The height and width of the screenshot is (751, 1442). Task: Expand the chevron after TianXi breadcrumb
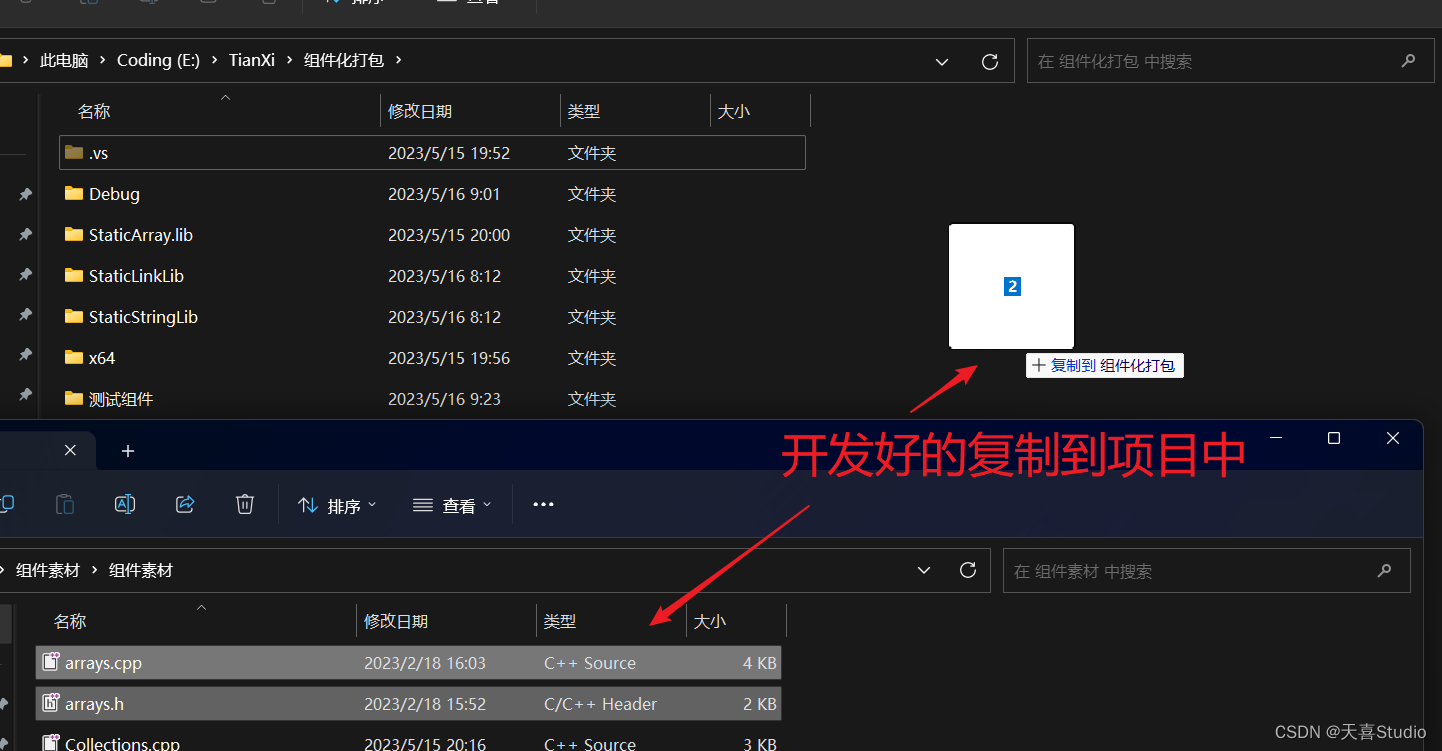290,60
